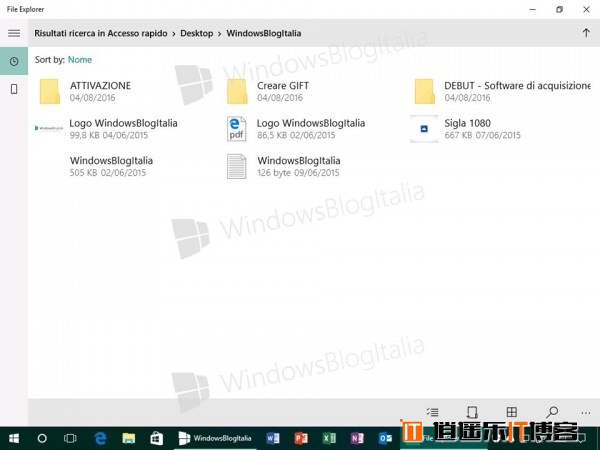Click WindowsBlogItalia breadcrumb segment
This screenshot has width=600, height=450.
[264, 33]
